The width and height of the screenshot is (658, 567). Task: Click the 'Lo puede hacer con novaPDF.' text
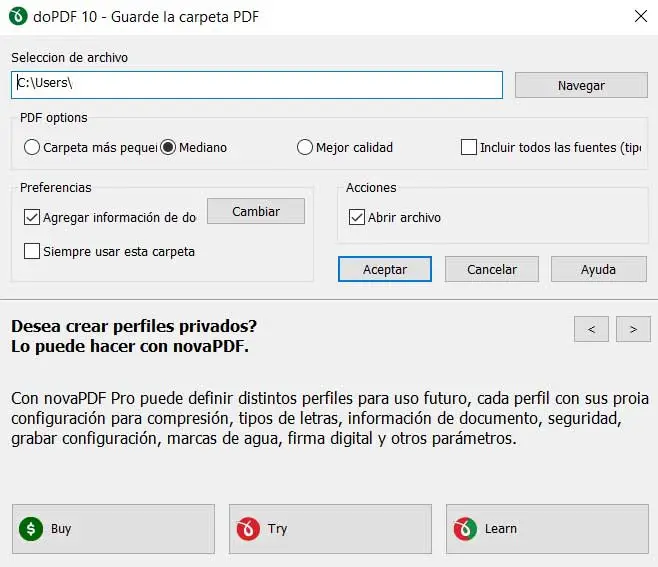coord(130,347)
